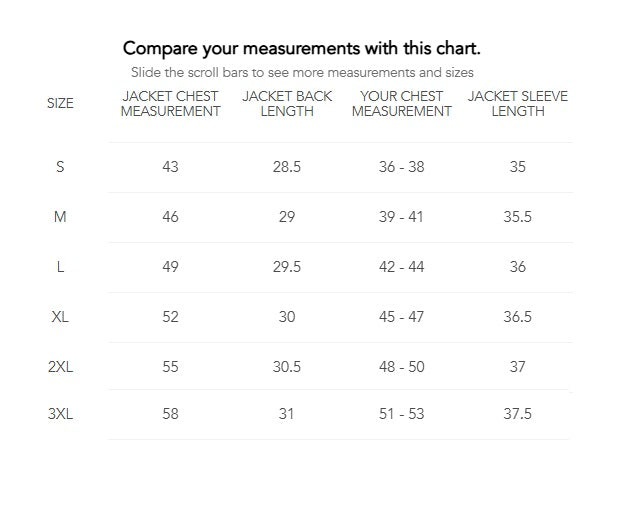The width and height of the screenshot is (620, 509).
Task: Click the 46 jacket chest cell
Action: (x=170, y=217)
